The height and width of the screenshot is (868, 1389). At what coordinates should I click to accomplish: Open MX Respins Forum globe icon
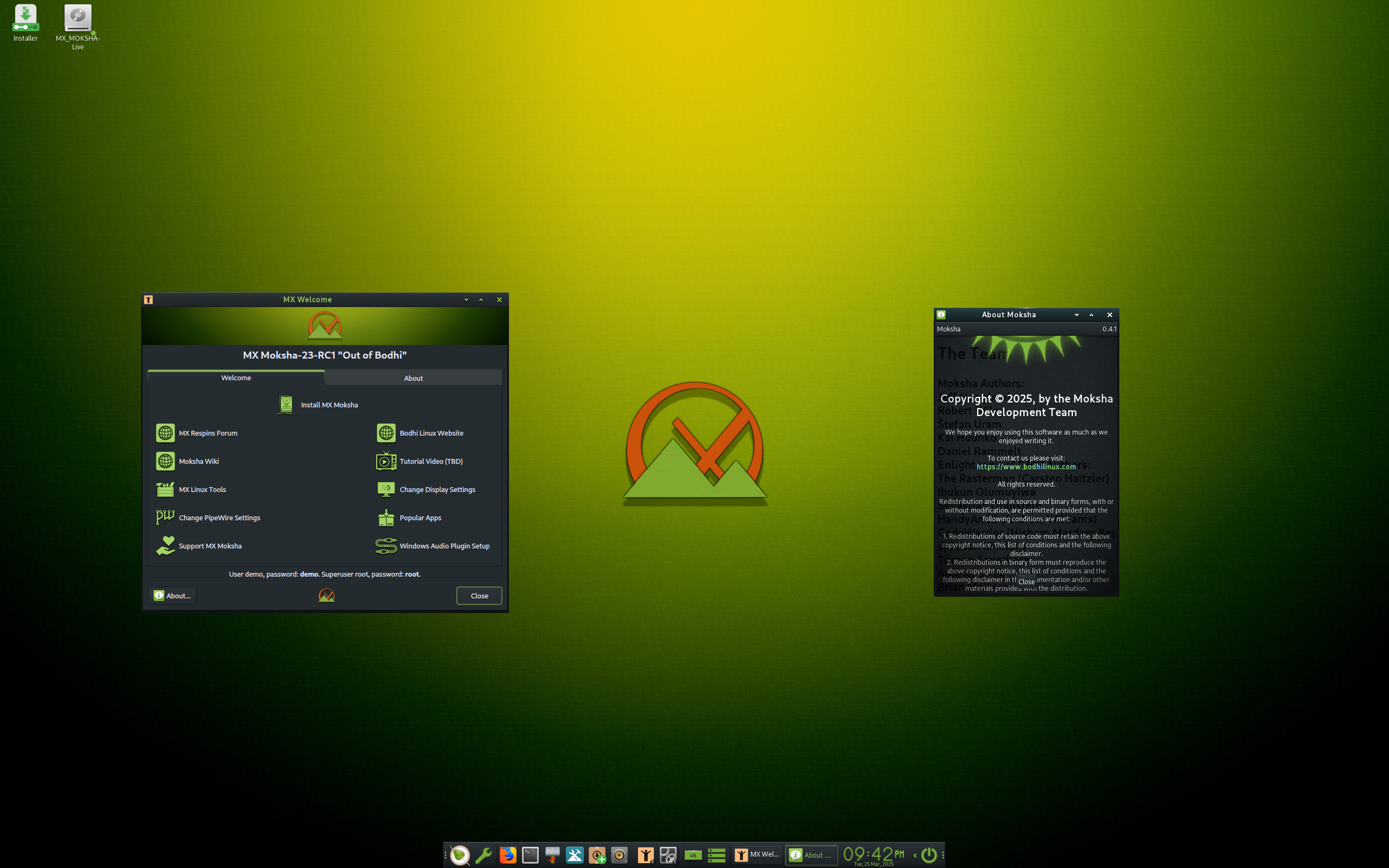[x=165, y=433]
